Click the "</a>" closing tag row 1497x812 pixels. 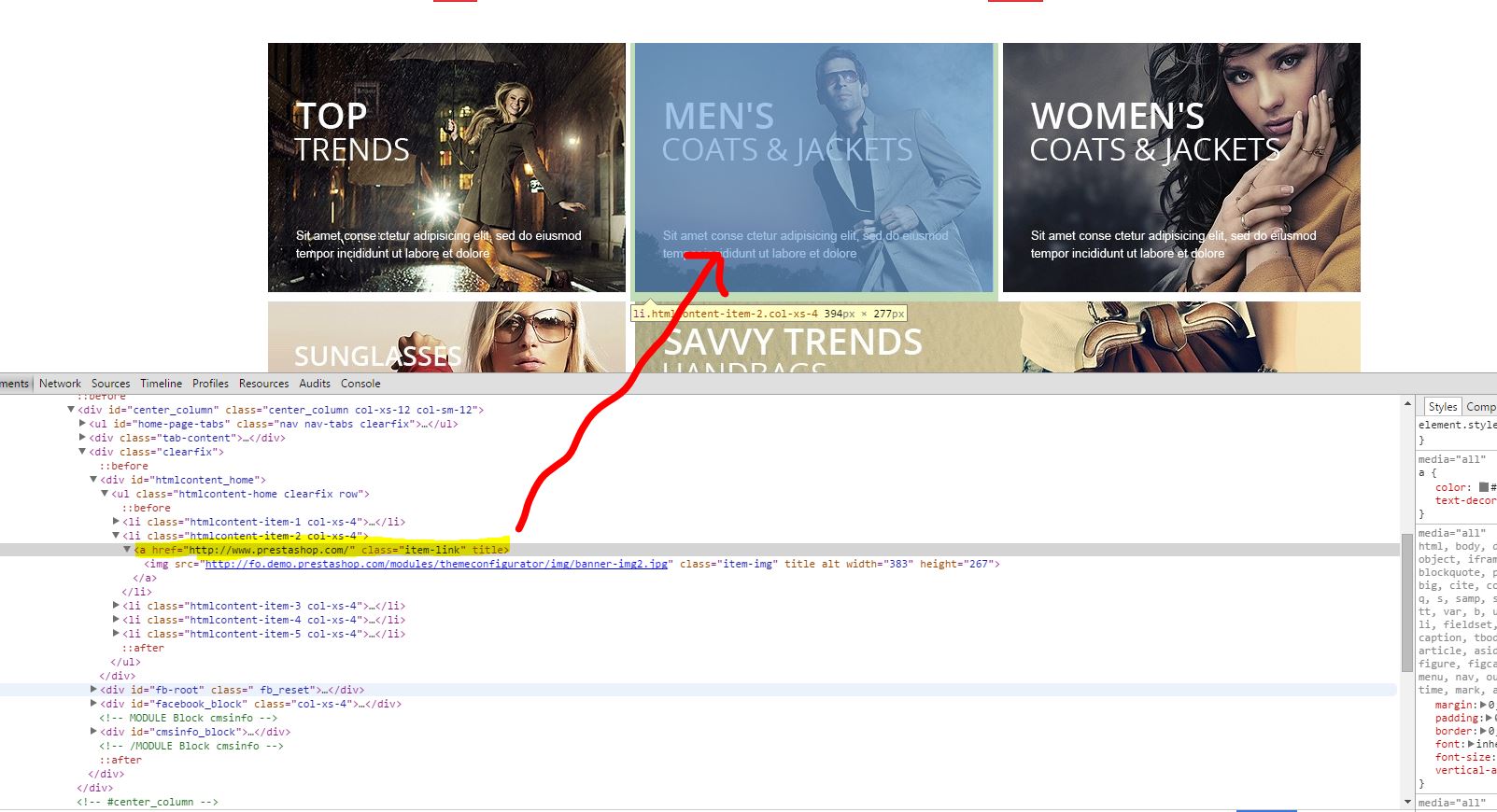(x=146, y=578)
